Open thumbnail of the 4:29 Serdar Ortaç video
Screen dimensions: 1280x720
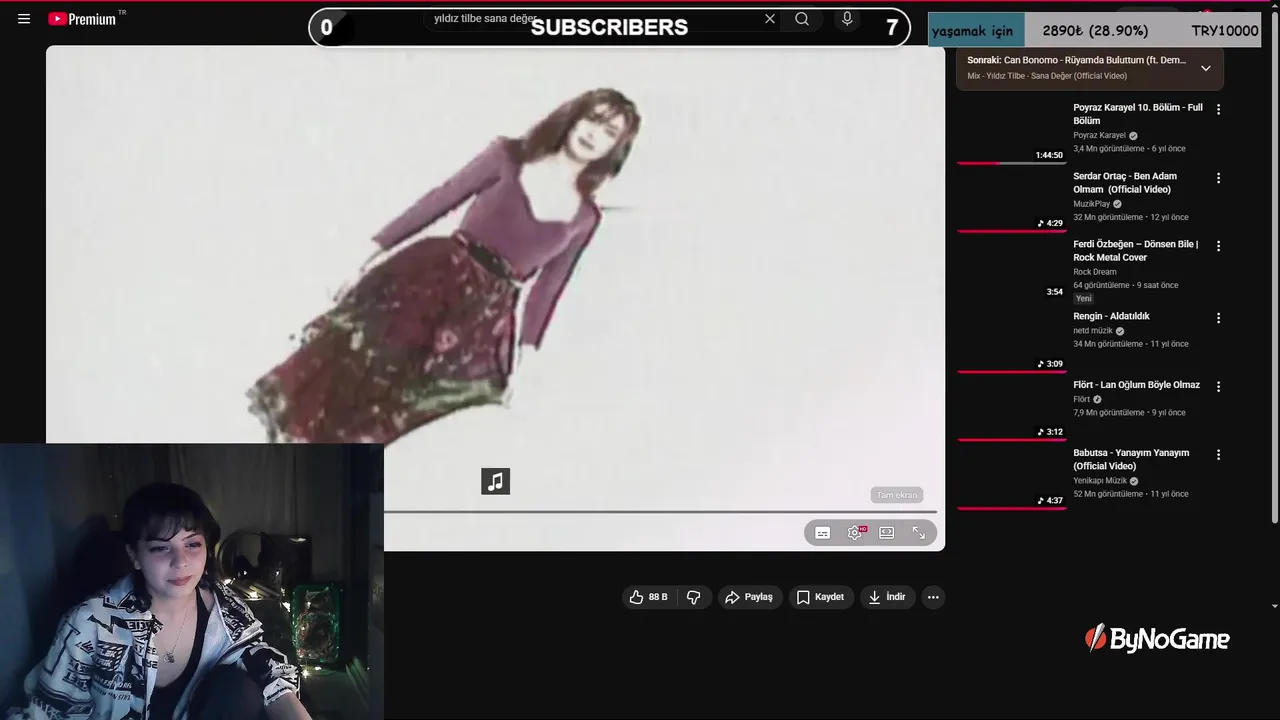coord(1012,200)
